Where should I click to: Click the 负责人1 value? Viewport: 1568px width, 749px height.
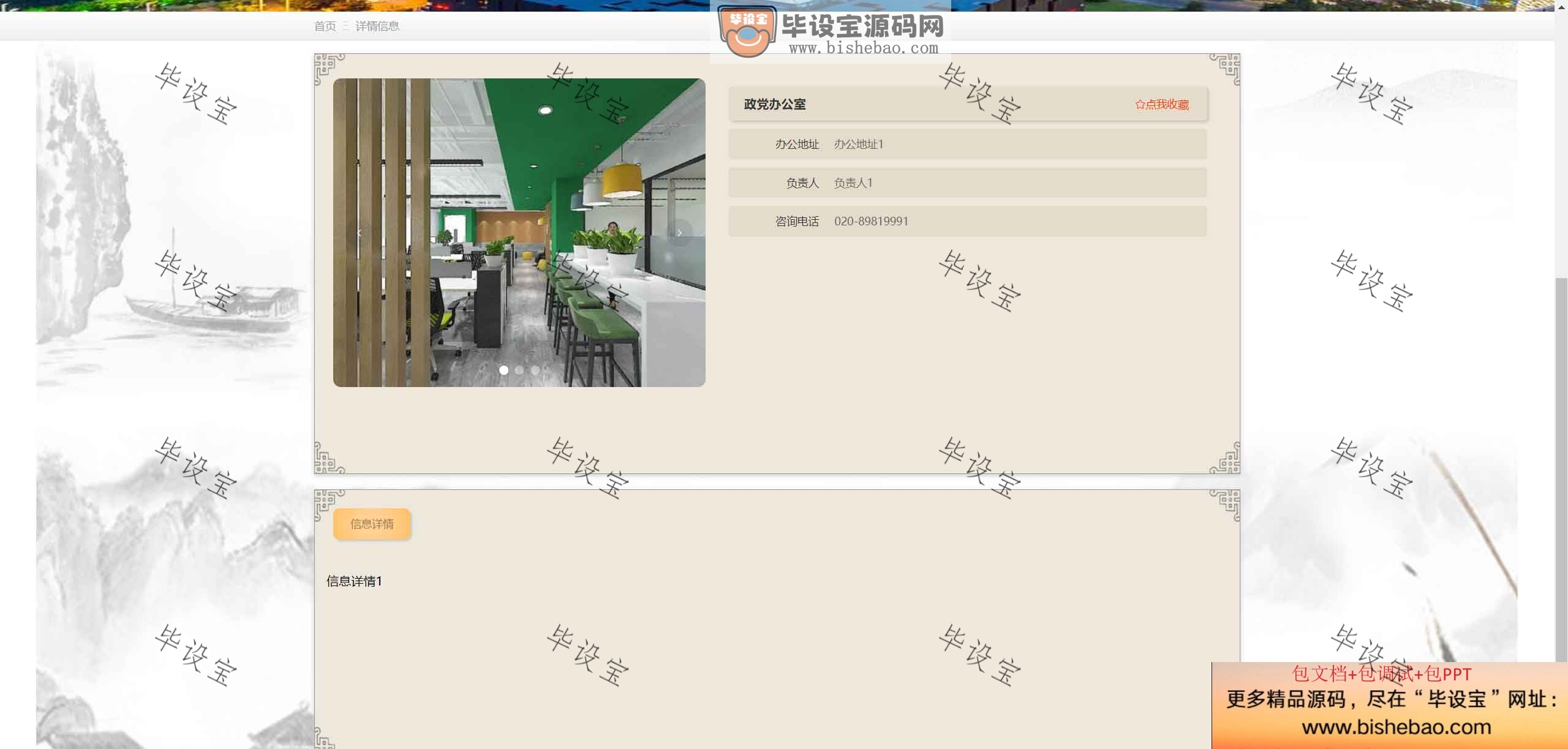853,183
